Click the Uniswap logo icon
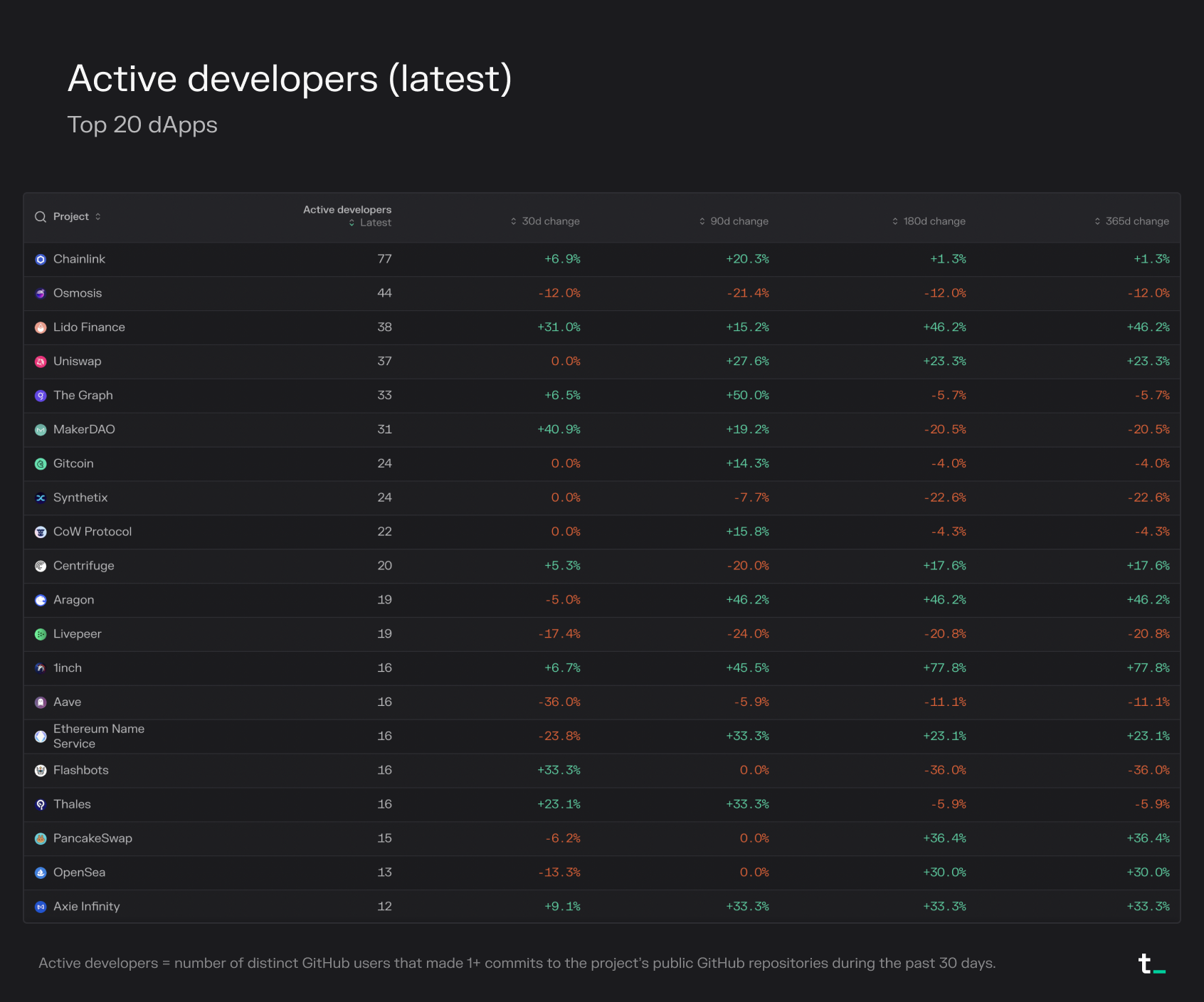Image resolution: width=1204 pixels, height=1002 pixels. click(x=41, y=362)
